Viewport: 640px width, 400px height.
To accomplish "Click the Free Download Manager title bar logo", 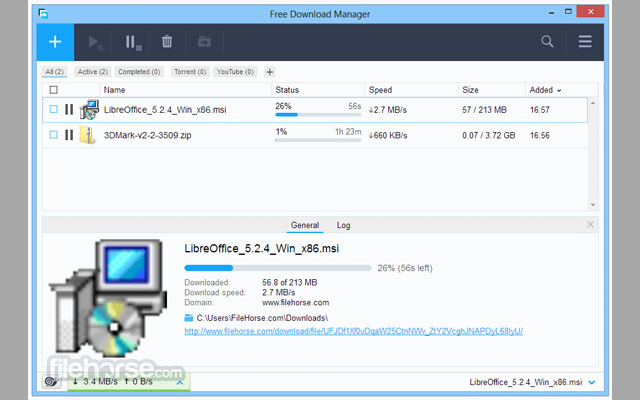I will 43,14.
